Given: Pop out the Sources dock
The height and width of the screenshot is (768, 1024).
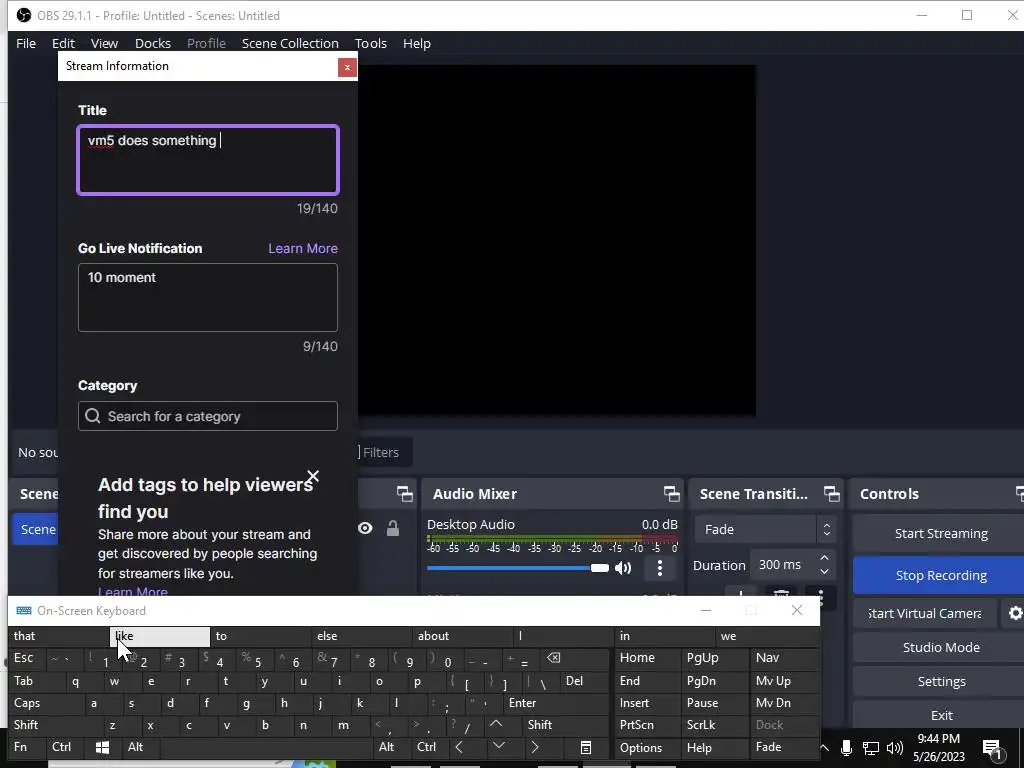Looking at the screenshot, I should (x=405, y=494).
